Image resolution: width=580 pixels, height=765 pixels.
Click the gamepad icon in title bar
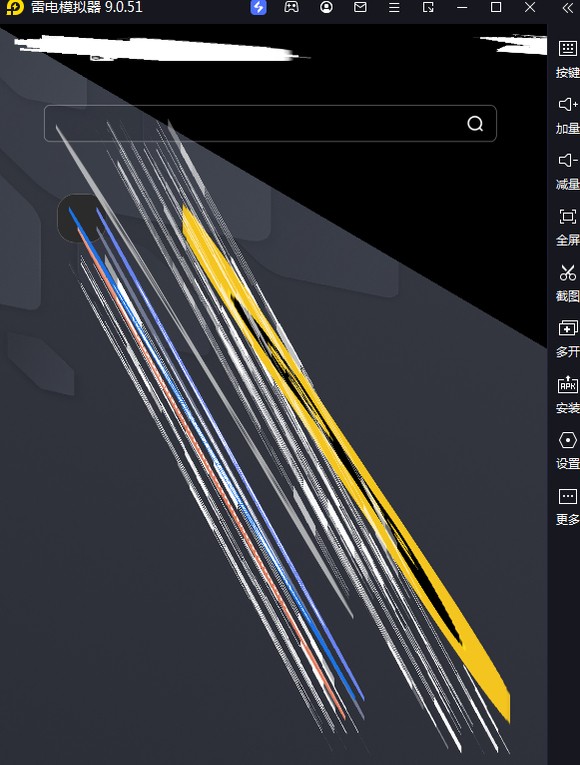pos(292,7)
